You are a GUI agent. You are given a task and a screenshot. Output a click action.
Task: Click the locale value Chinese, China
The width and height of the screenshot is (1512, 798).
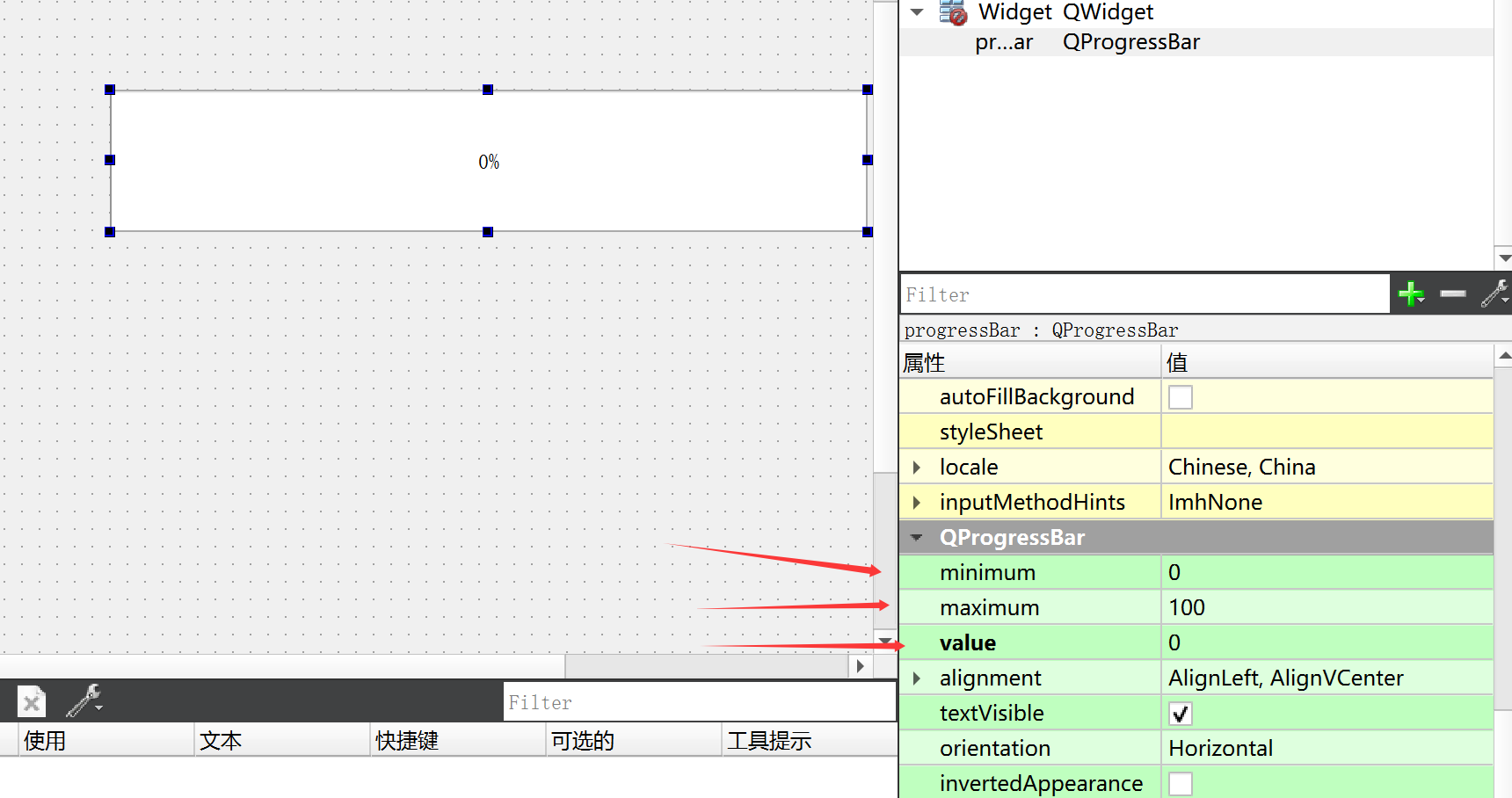point(1327,467)
